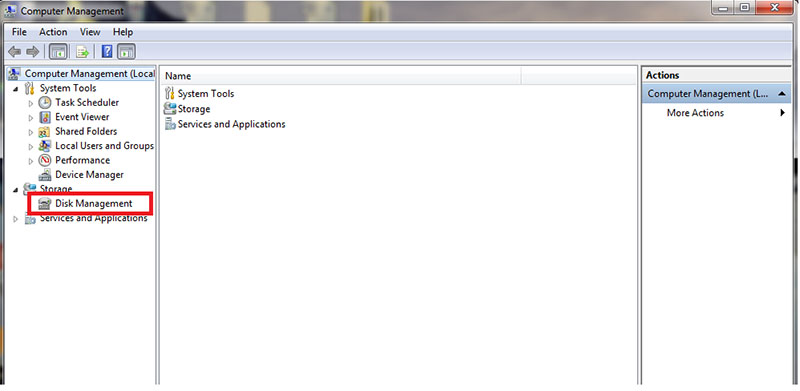Select Shared Folders label in tree

pos(86,132)
